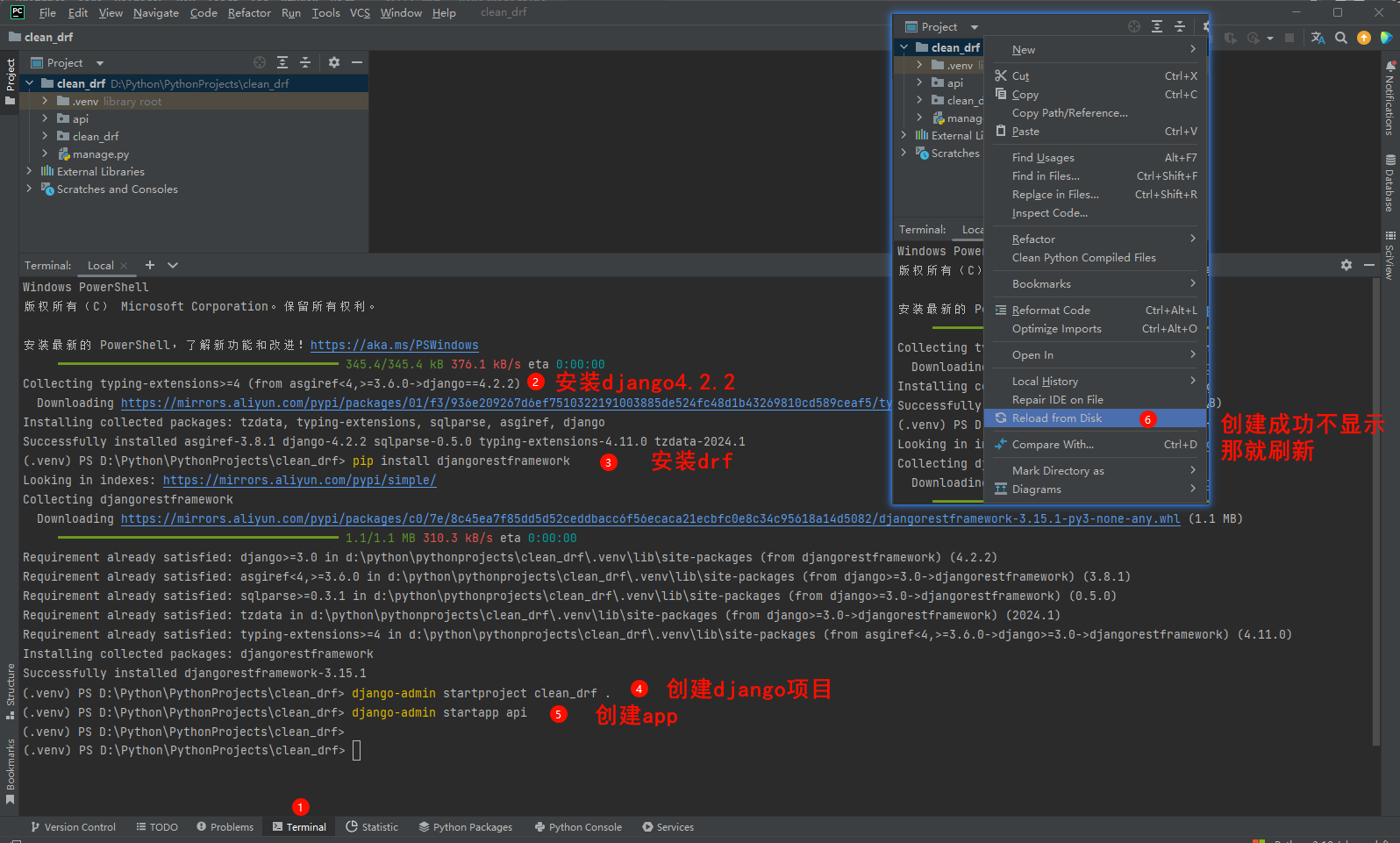Click Expand All in overlay Project panel
This screenshot has height=843, width=1400.
(x=1157, y=26)
